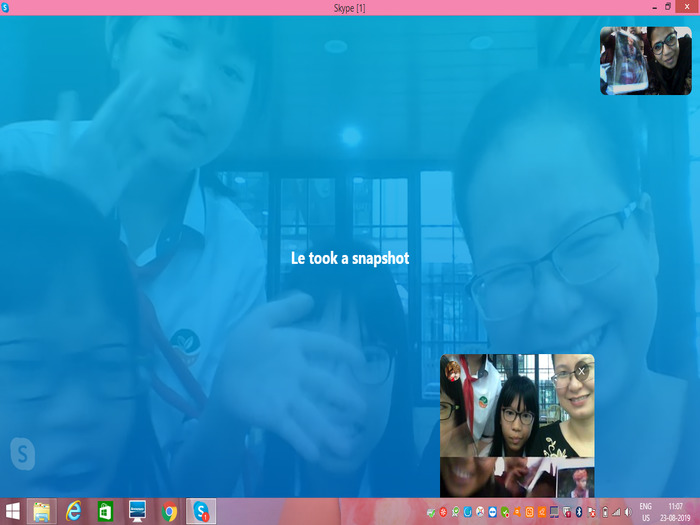700x525 pixels.
Task: Click the red round asterisk tray icon
Action: [x=443, y=512]
